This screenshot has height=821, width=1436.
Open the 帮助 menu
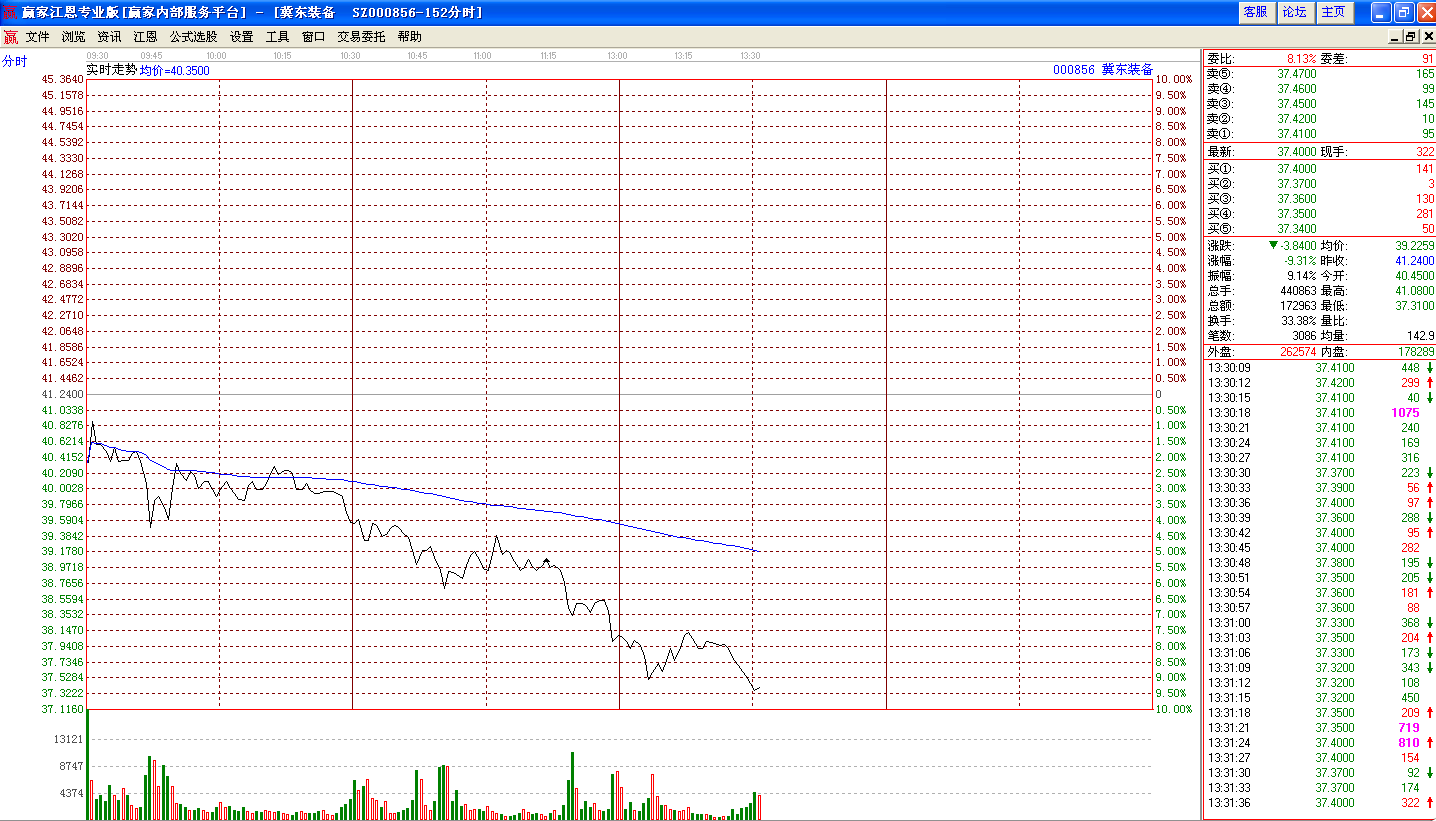tap(409, 36)
